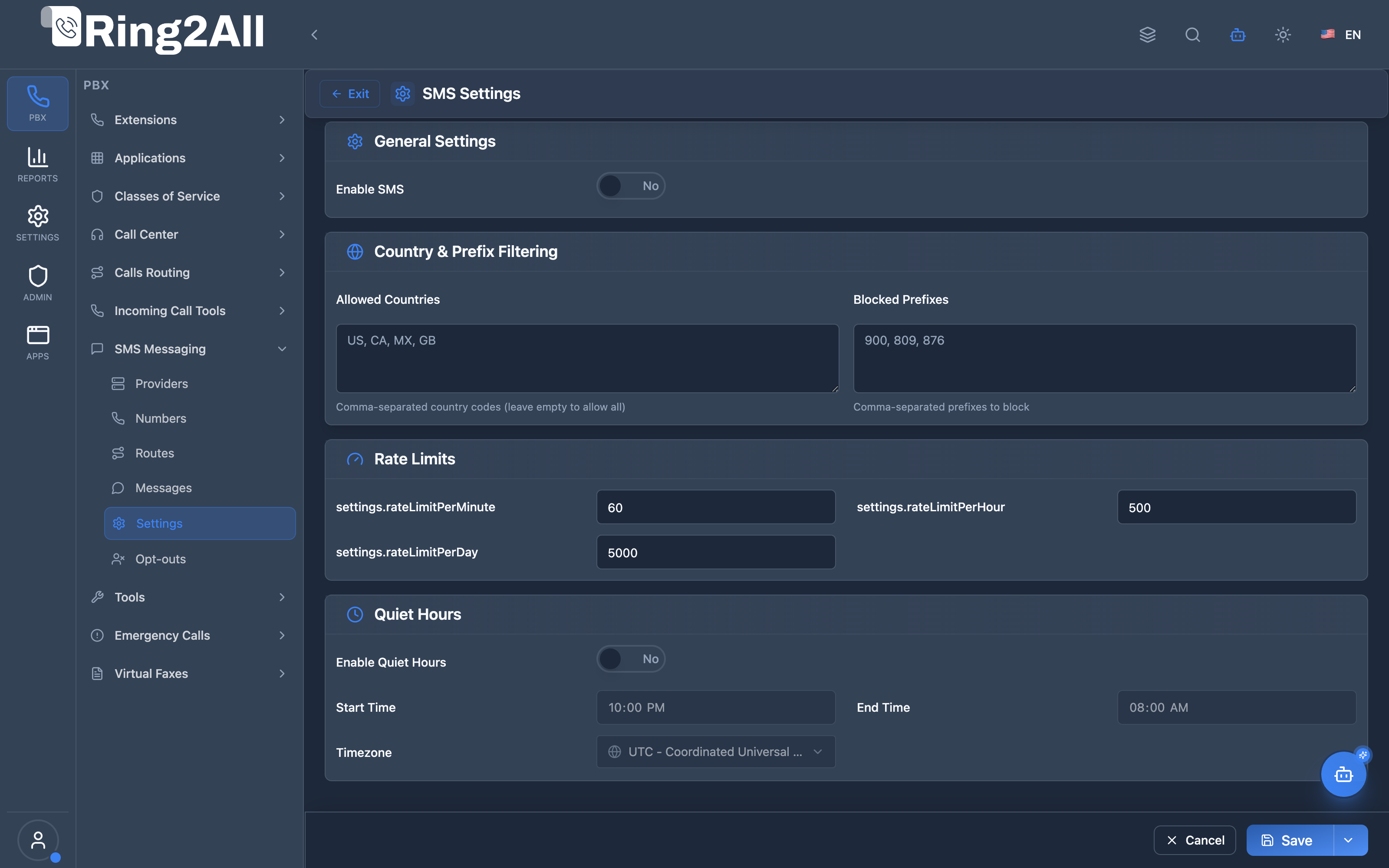Click the Start Time field
Viewport: 1389px width, 868px height.
click(716, 707)
